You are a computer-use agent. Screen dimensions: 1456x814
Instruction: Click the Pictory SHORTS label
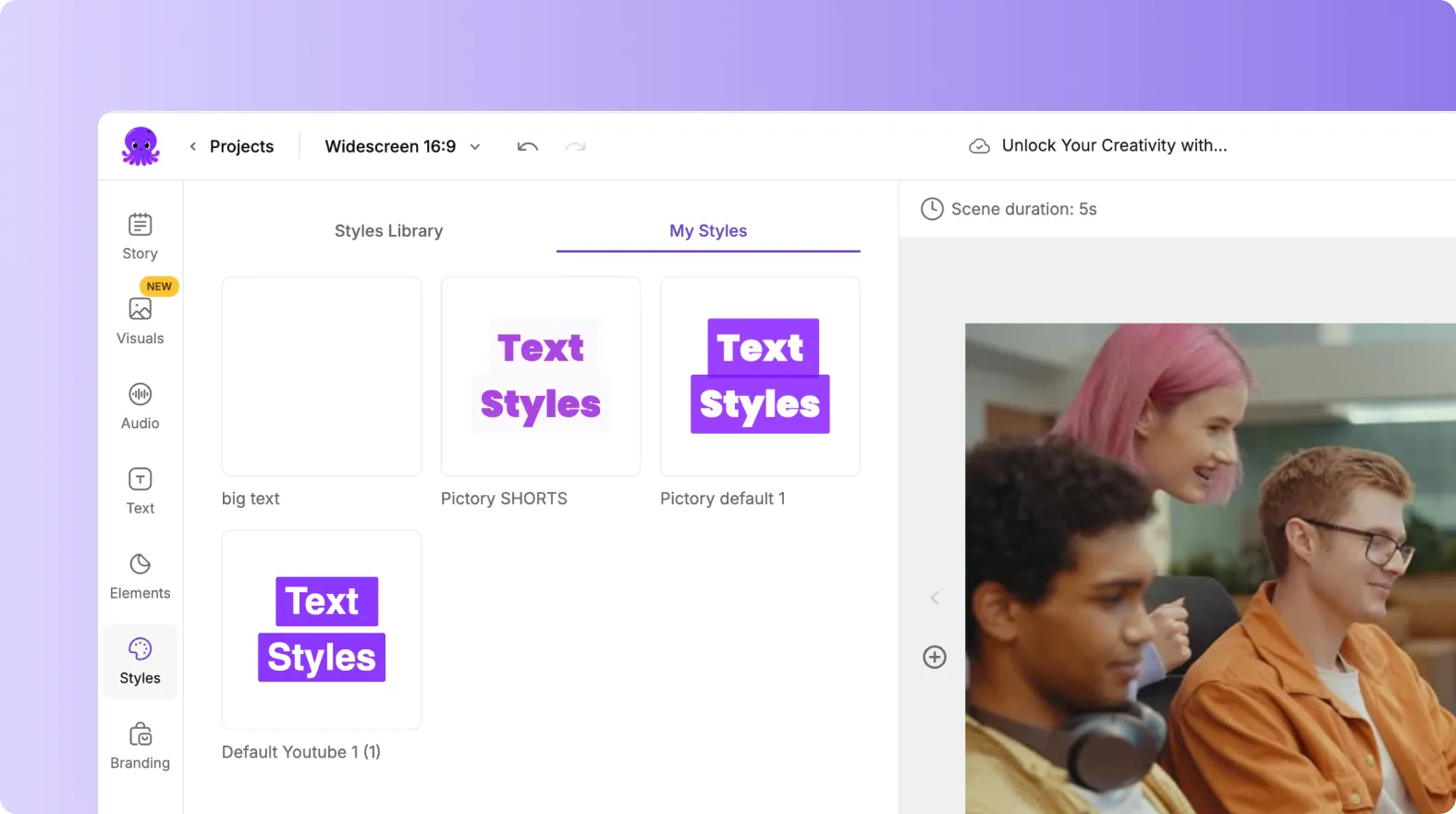click(x=504, y=499)
